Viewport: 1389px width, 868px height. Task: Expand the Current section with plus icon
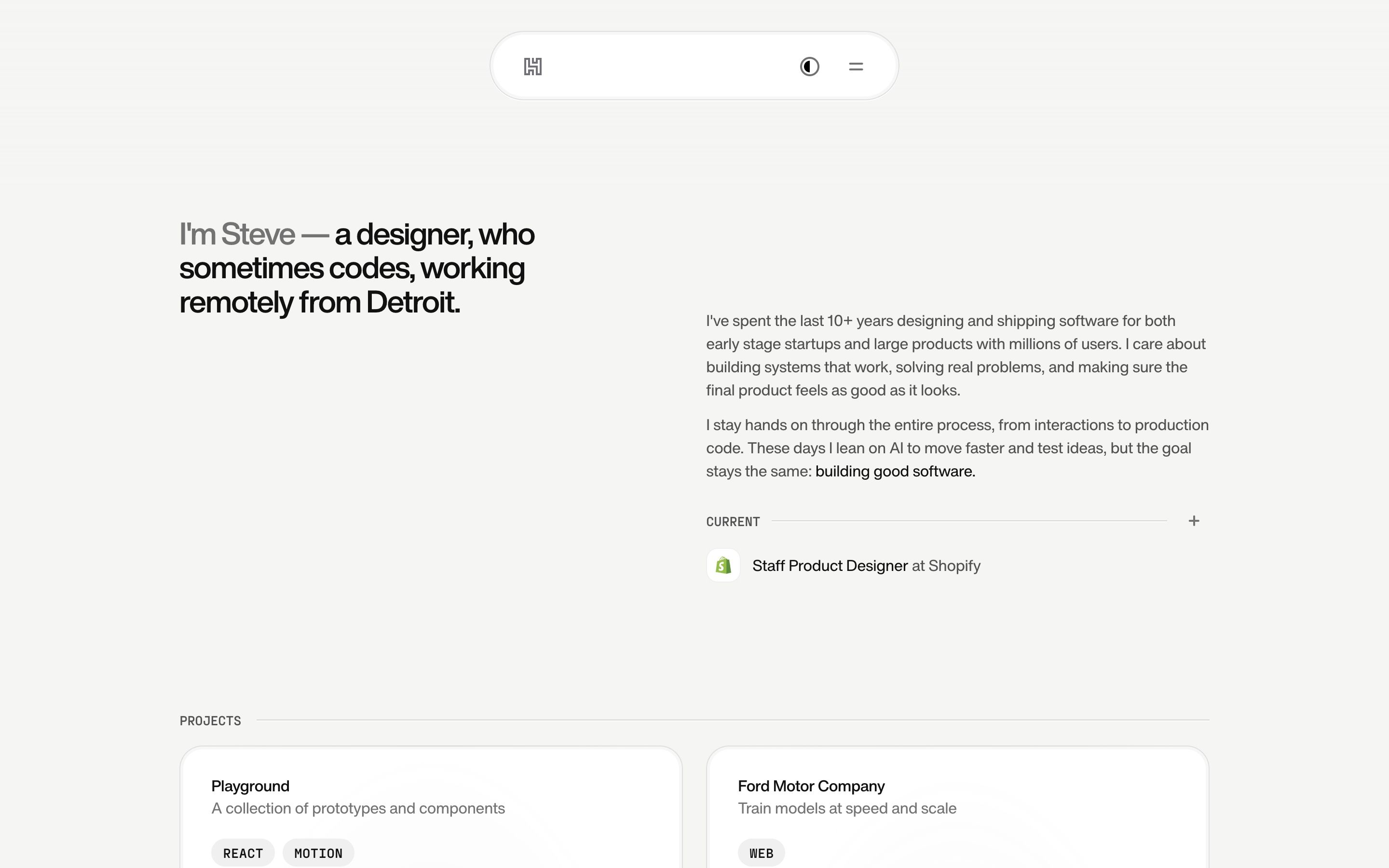click(1194, 521)
